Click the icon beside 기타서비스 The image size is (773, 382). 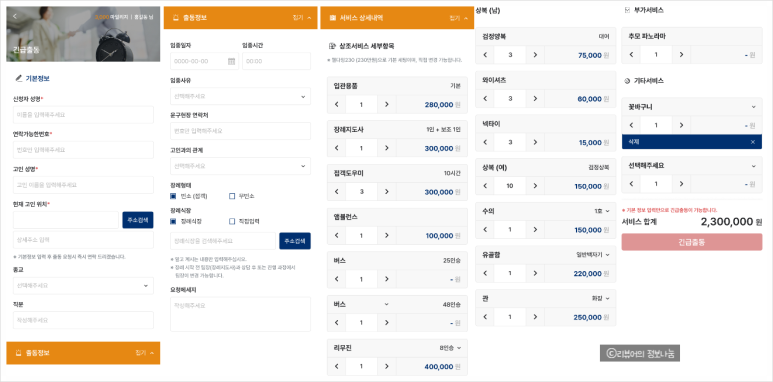click(627, 80)
